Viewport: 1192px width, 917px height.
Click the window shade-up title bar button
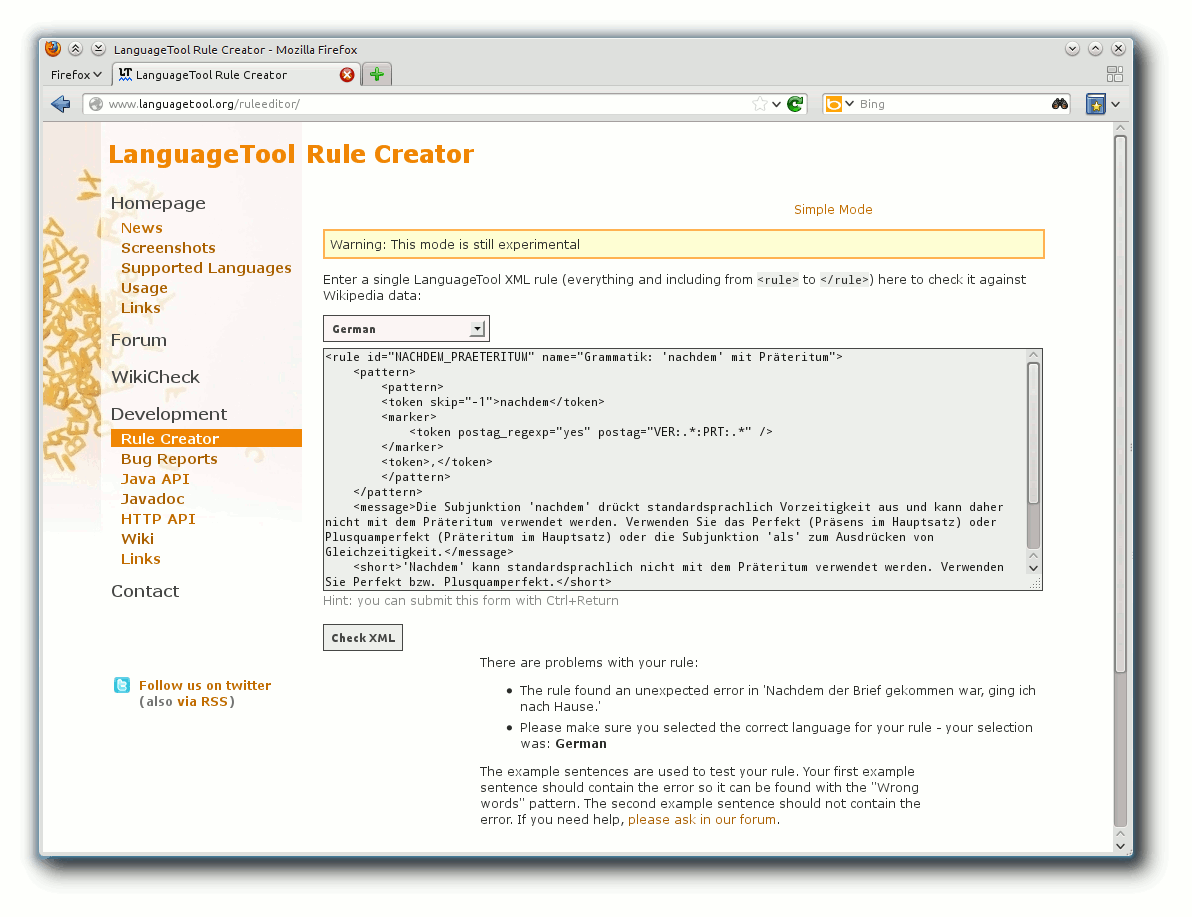click(x=75, y=49)
